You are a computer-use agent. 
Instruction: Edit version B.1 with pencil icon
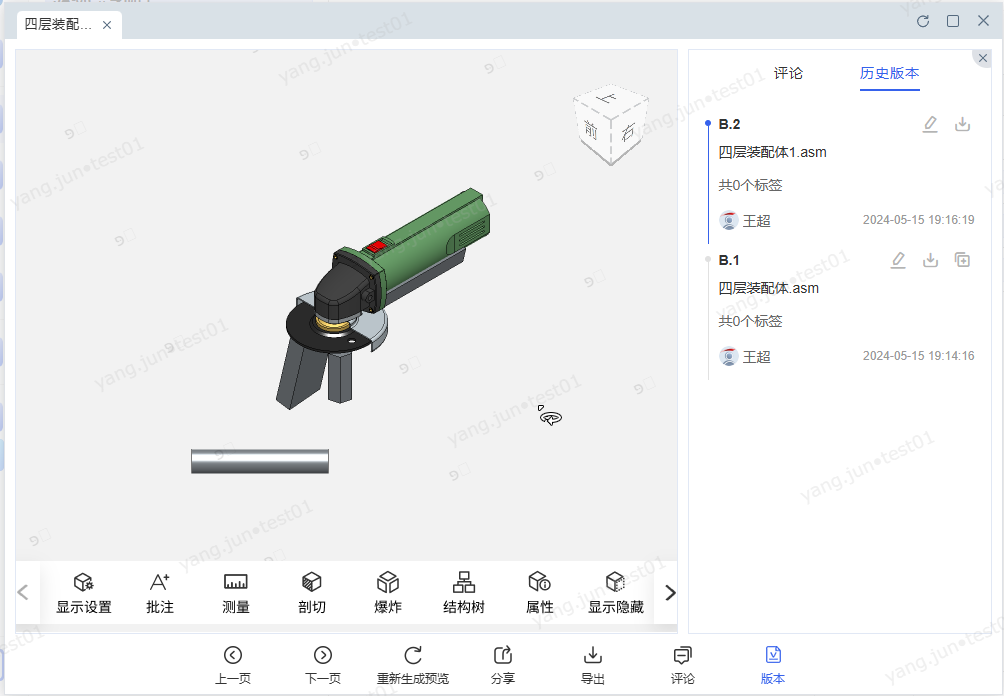[x=898, y=260]
